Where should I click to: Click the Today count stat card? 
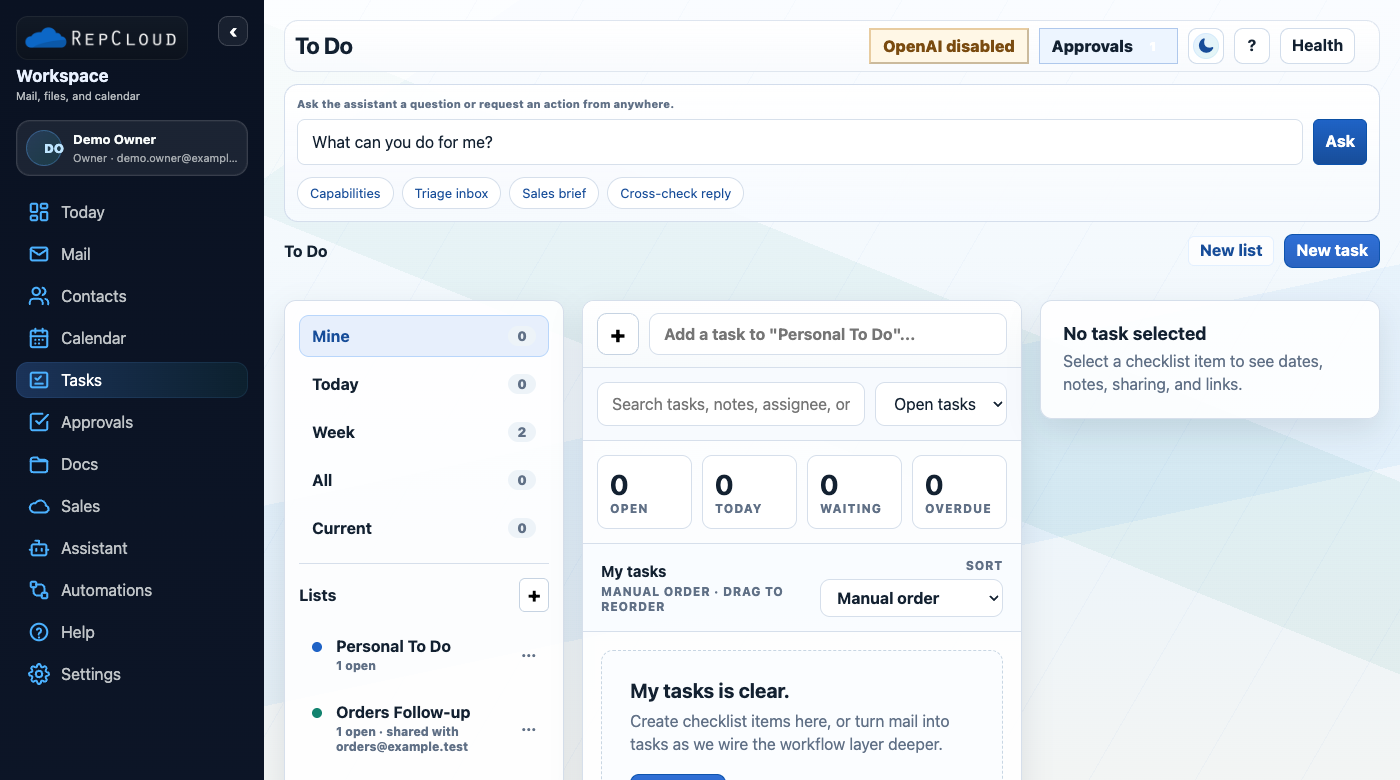[749, 492]
